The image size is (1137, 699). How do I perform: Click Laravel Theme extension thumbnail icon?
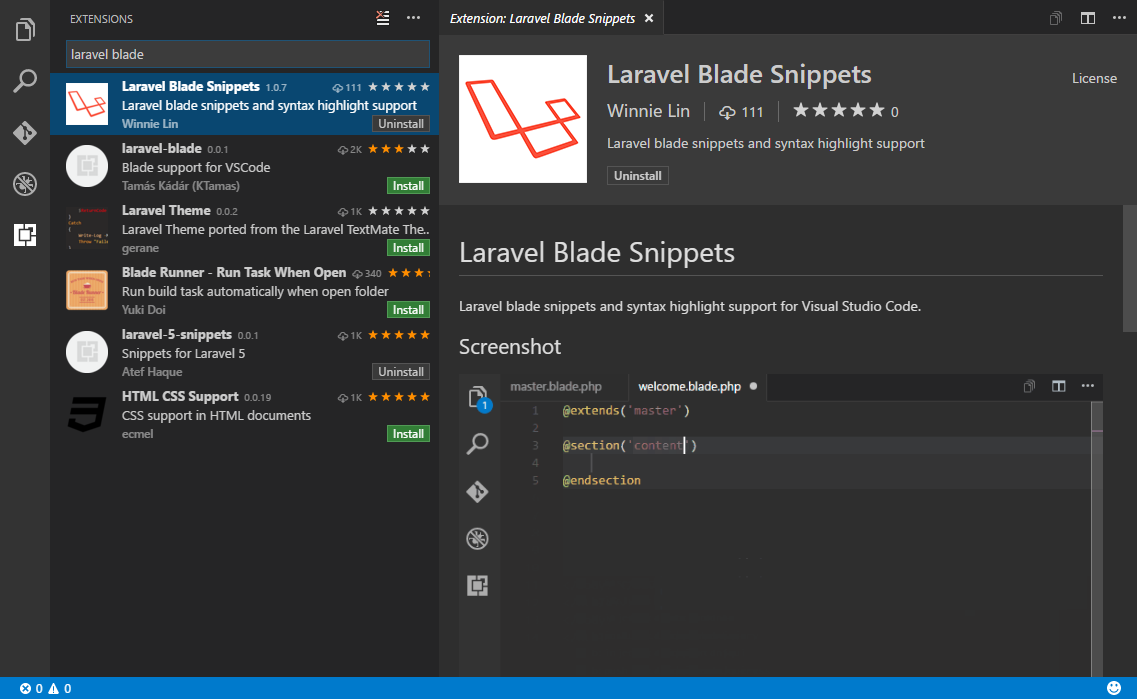click(x=87, y=228)
